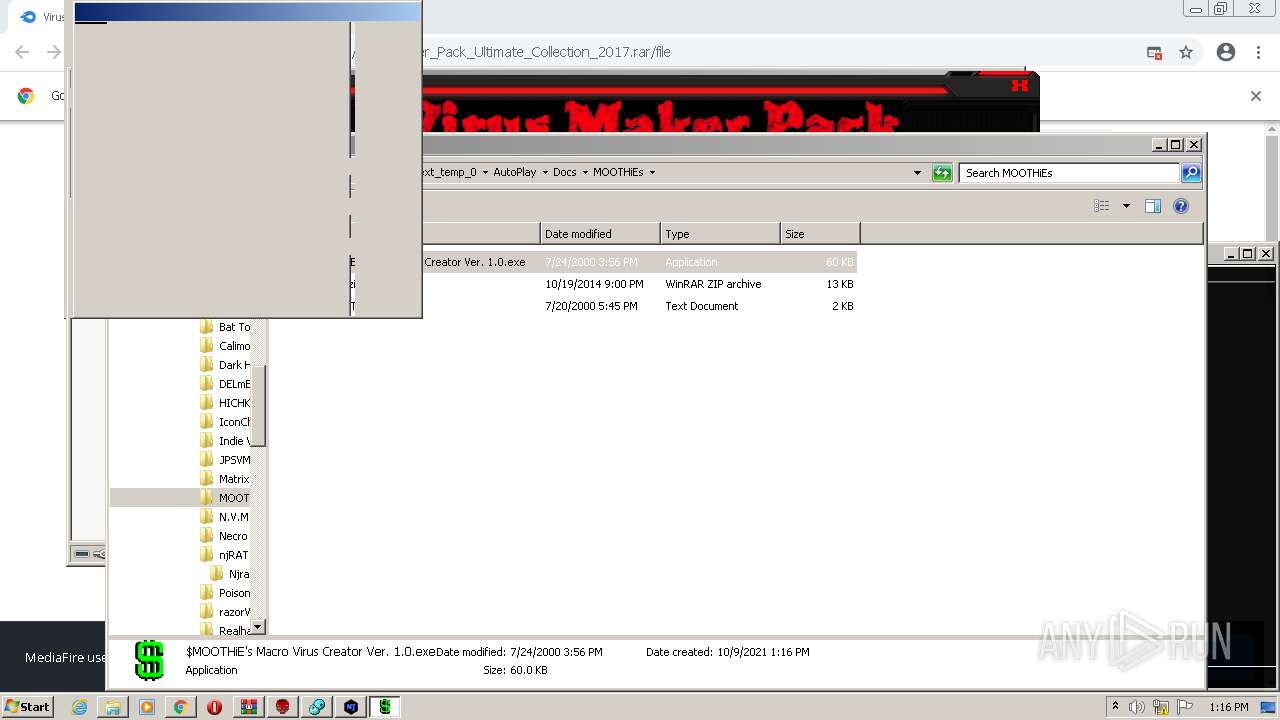
Task: Select the Docs breadcrumb segment
Action: pyautogui.click(x=565, y=172)
